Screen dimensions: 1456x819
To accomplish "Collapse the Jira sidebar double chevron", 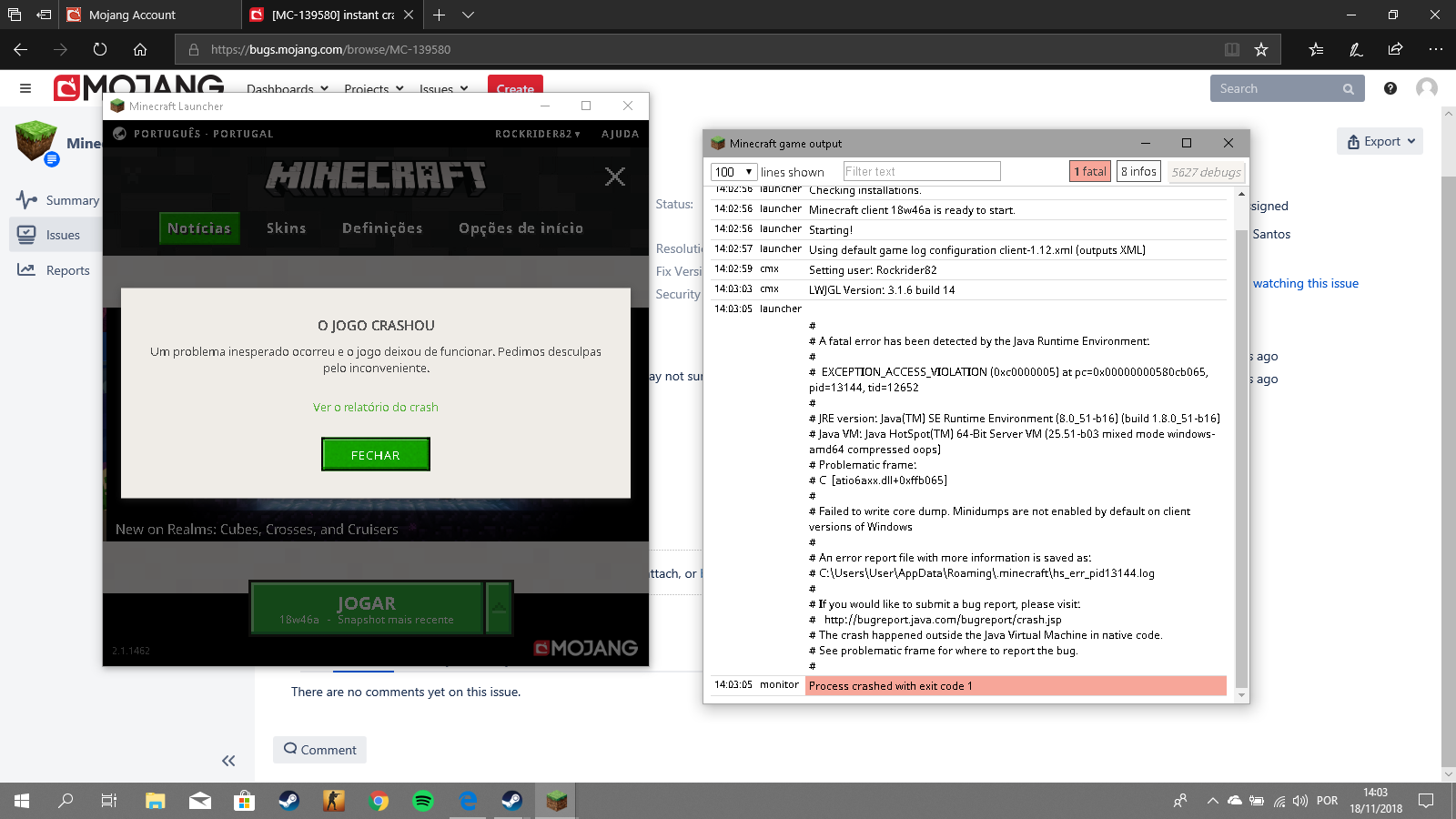I will tap(228, 761).
